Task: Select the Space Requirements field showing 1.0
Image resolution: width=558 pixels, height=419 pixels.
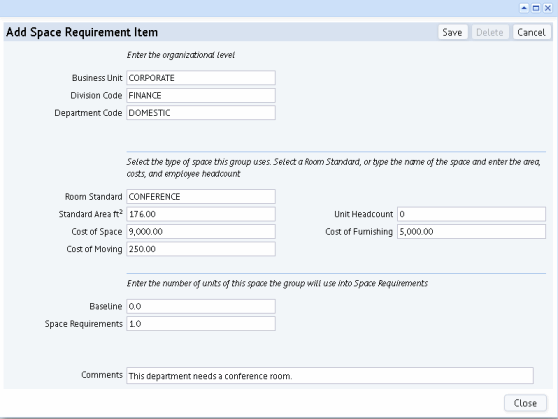Action: point(201,324)
